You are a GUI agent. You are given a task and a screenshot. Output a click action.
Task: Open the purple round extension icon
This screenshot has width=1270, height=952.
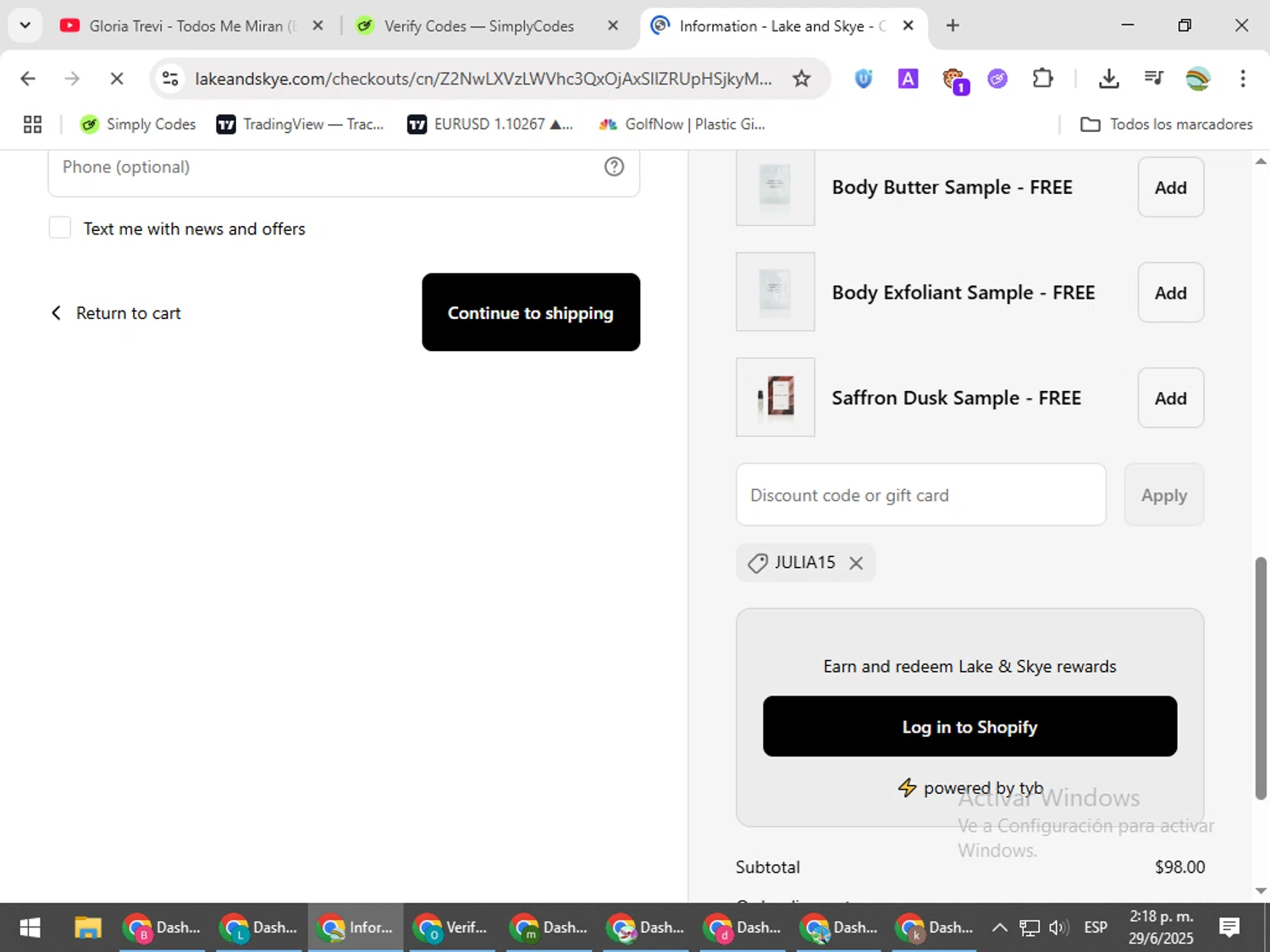(997, 79)
